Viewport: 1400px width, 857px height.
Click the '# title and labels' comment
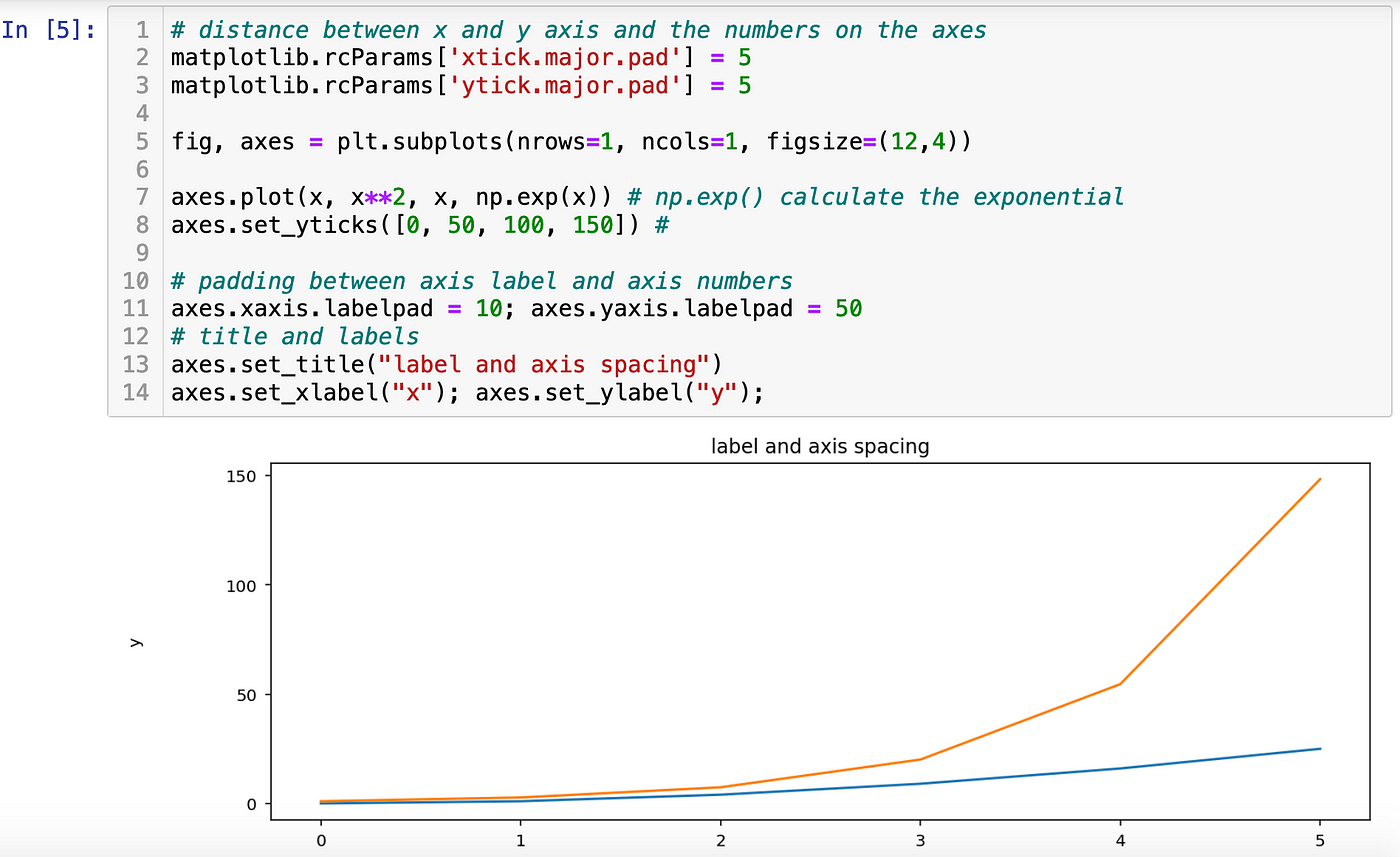[x=295, y=336]
